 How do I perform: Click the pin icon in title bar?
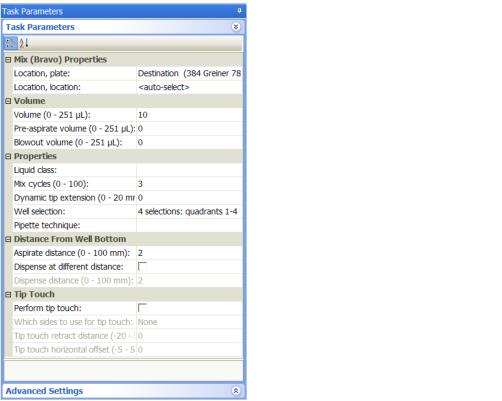pos(239,11)
